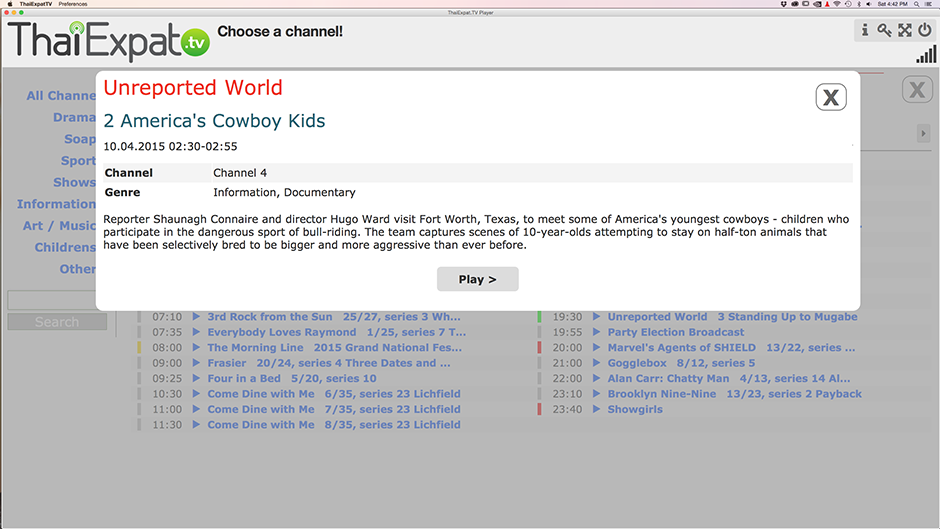Screen dimensions: 940x529
Task: Choose the Information category
Action: click(56, 204)
